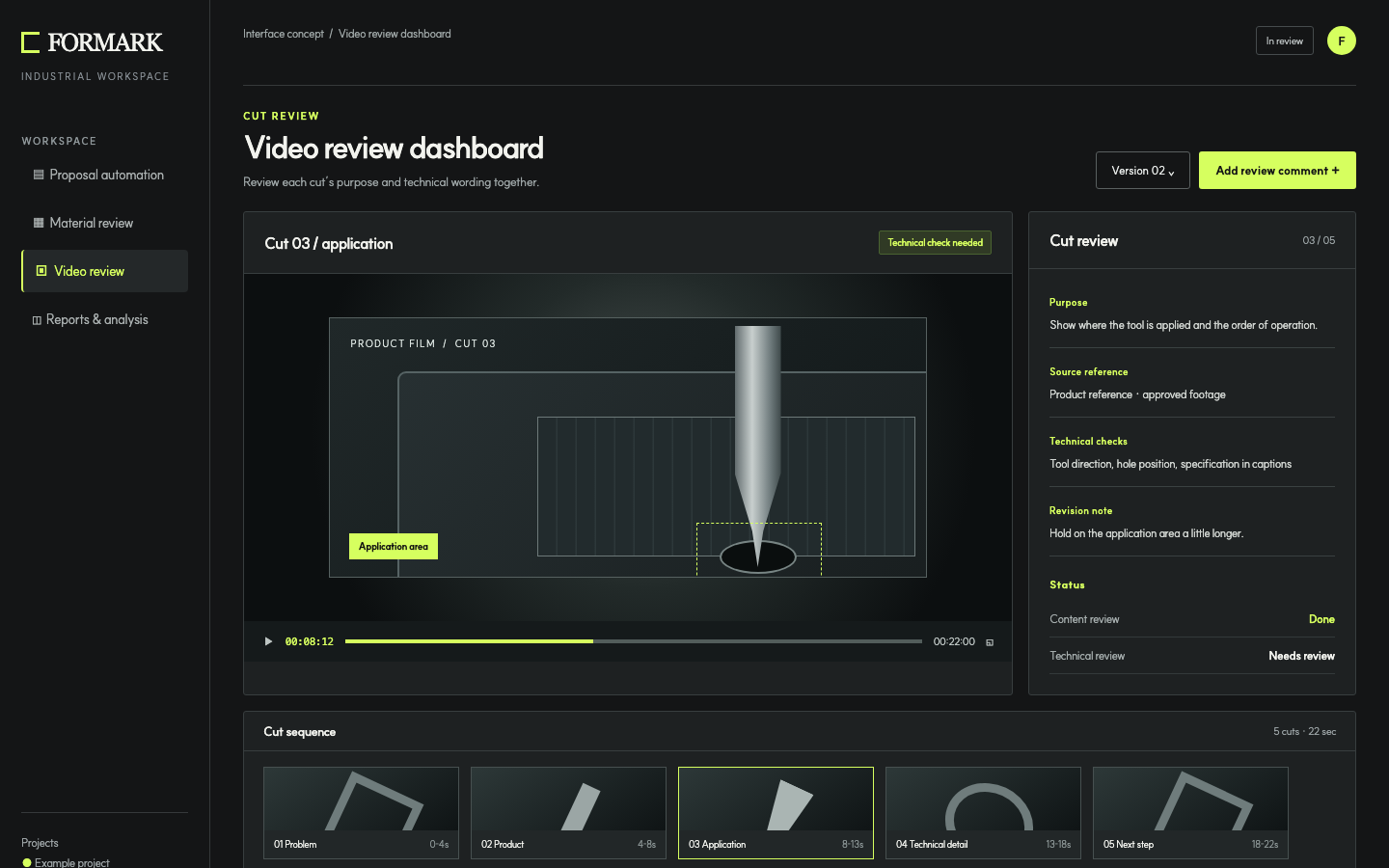The height and width of the screenshot is (868, 1389).
Task: Click the Revision note text
Action: point(1146,533)
